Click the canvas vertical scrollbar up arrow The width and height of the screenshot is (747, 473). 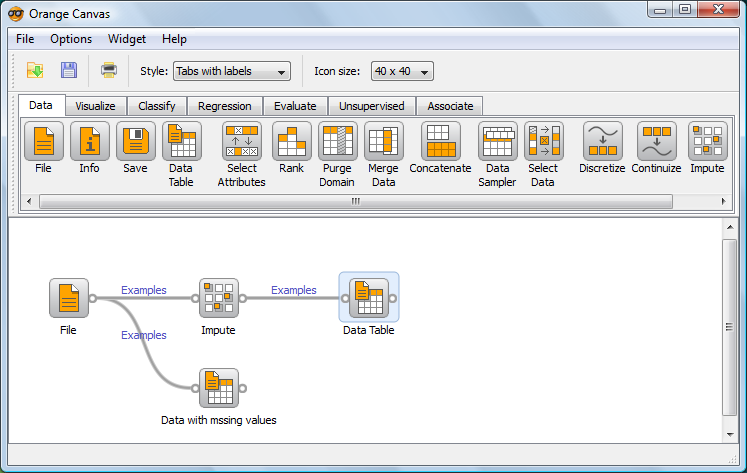(730, 227)
